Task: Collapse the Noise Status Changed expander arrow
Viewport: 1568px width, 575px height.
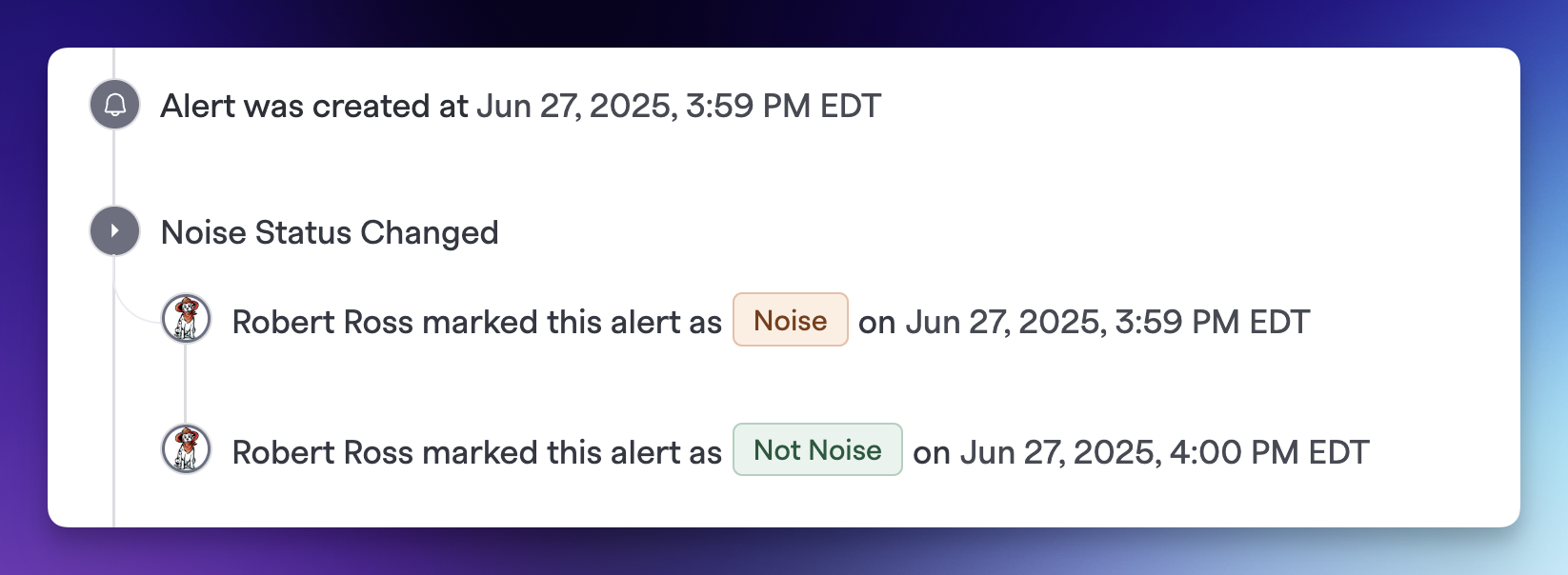Action: pyautogui.click(x=114, y=231)
